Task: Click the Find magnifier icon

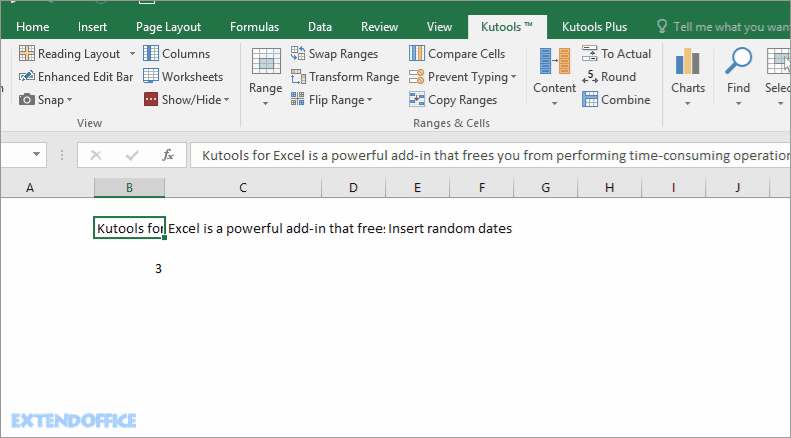Action: (x=738, y=62)
